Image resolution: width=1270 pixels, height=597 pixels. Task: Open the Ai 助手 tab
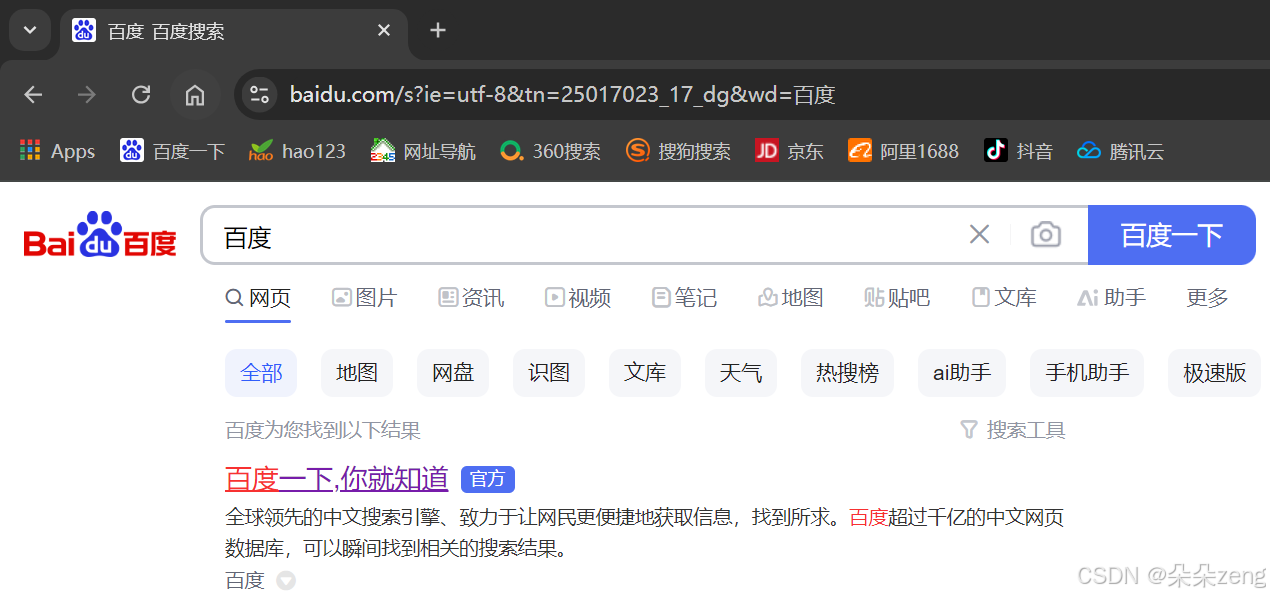click(x=1111, y=298)
